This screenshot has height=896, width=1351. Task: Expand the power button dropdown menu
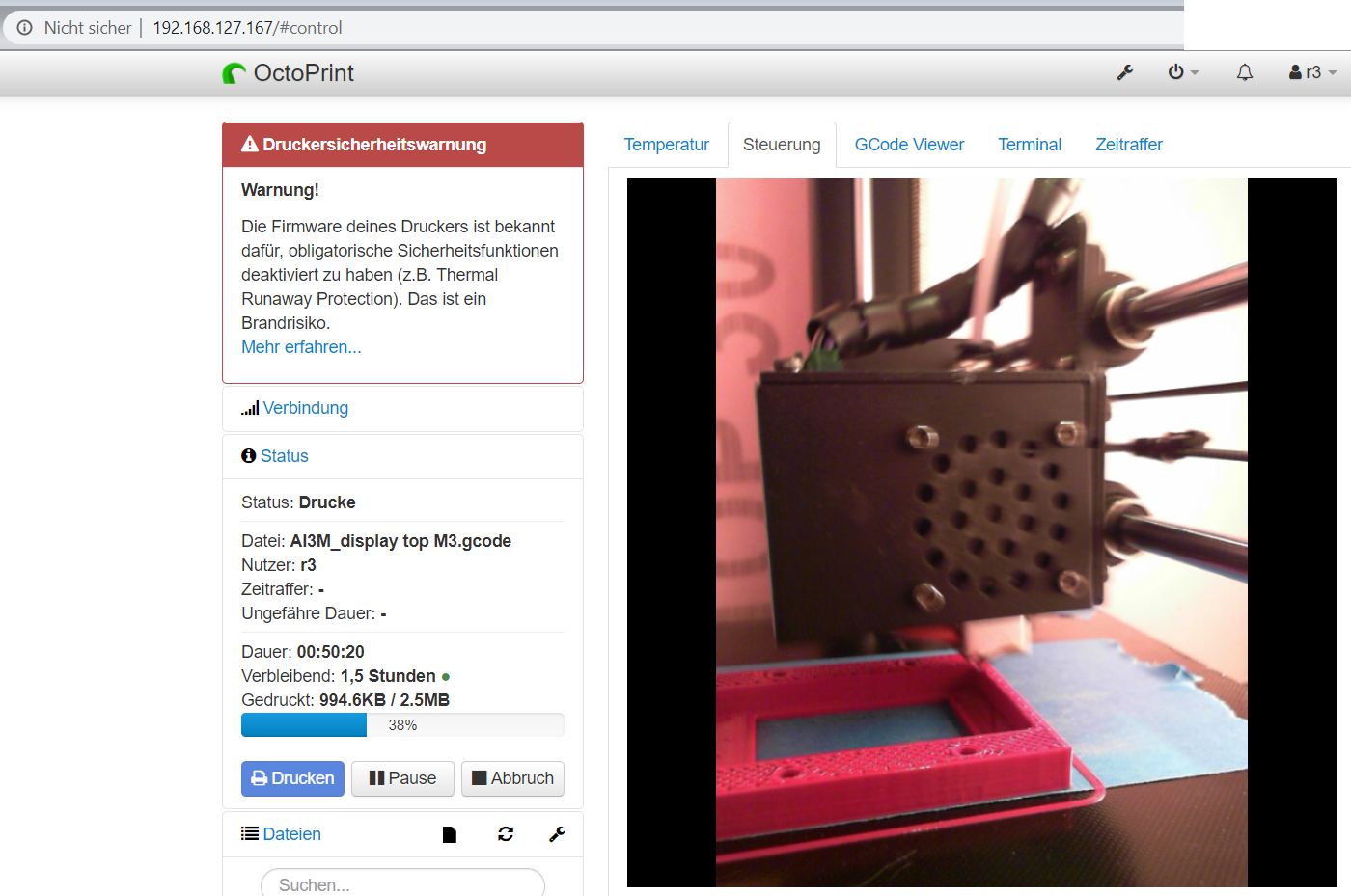pos(1194,71)
